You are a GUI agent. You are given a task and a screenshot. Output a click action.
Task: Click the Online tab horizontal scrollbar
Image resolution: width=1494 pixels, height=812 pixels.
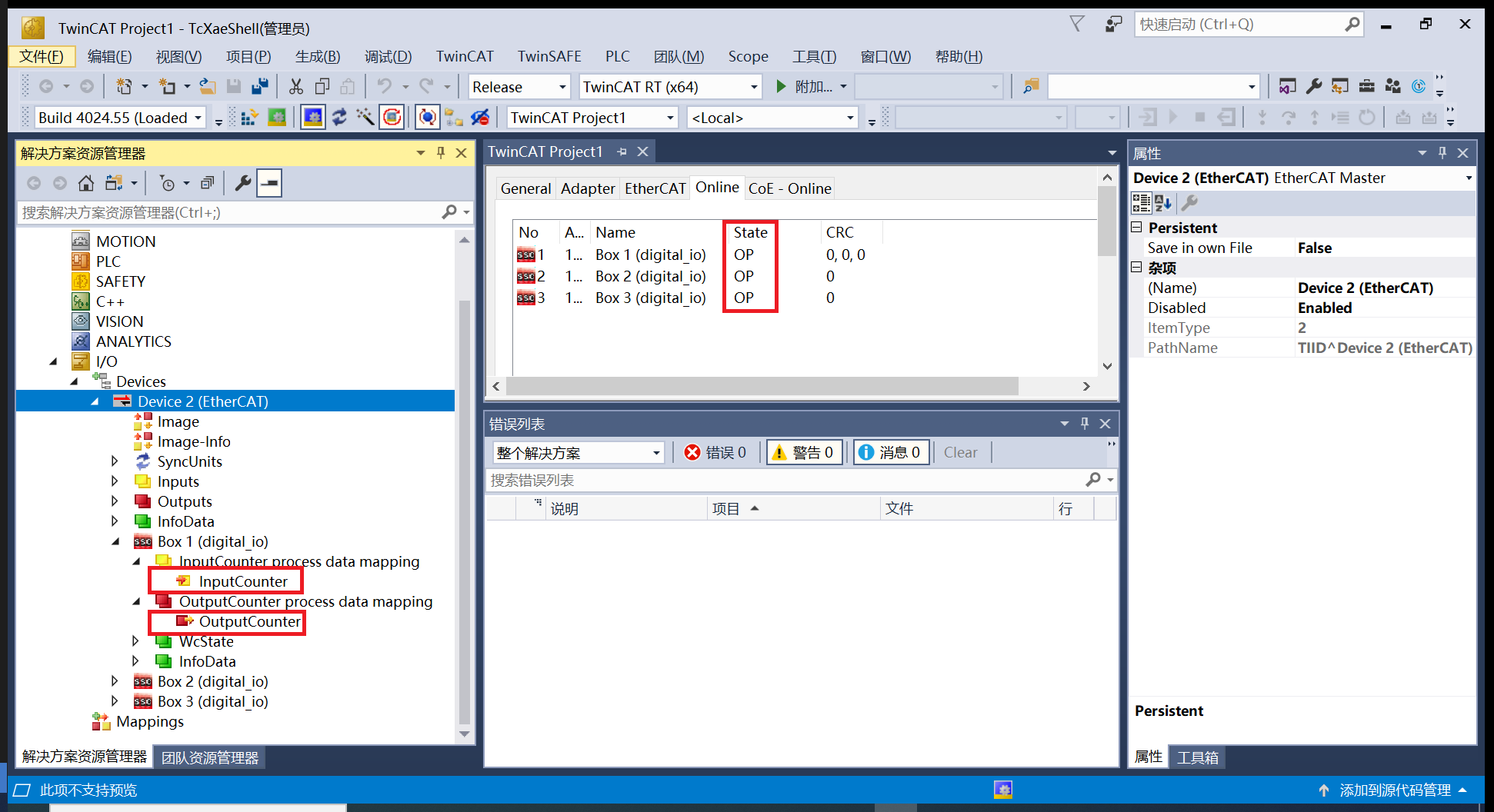click(x=762, y=385)
